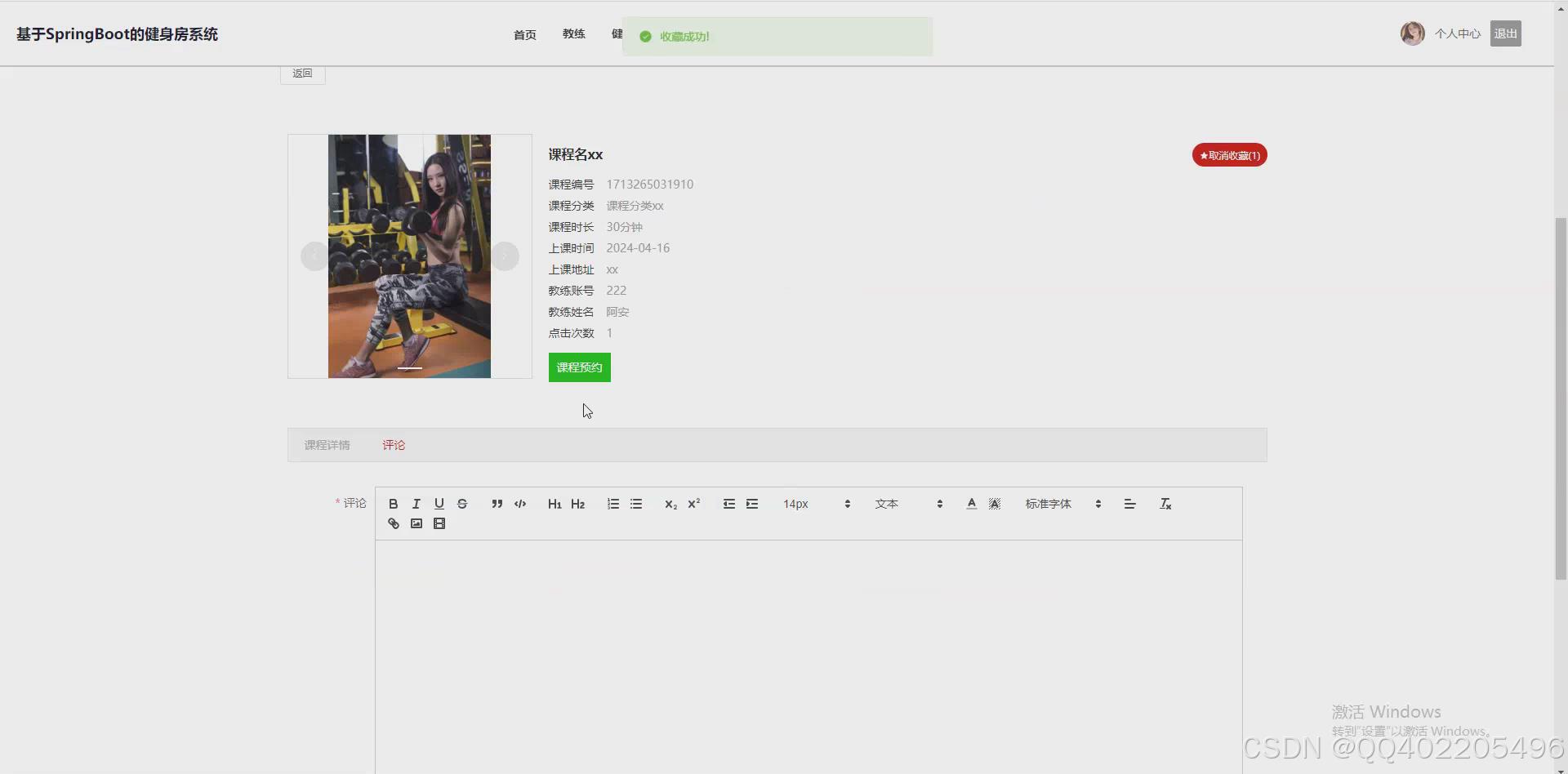The width and height of the screenshot is (1568, 774).
Task: Switch to the 评论 tab
Action: (x=394, y=445)
